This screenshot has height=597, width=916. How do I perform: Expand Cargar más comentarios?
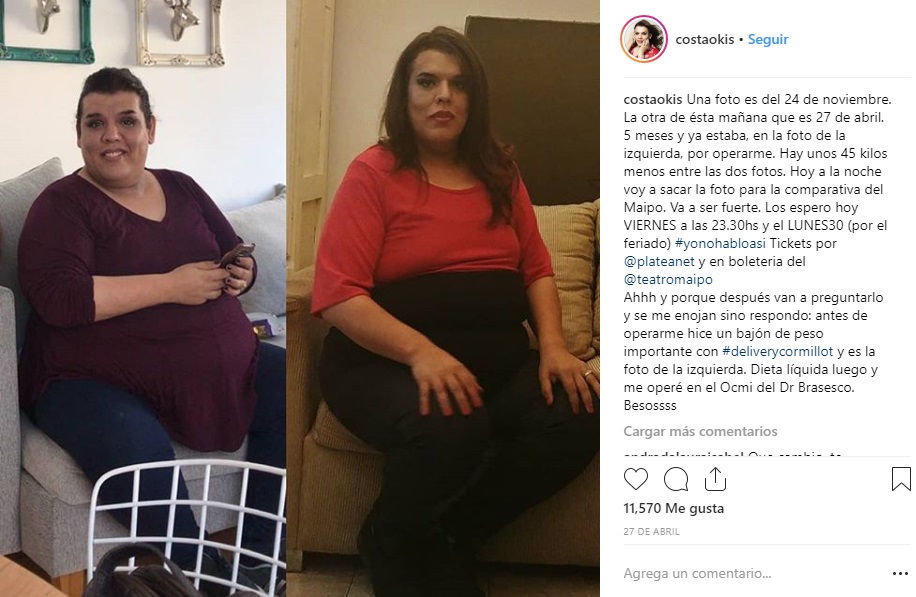[700, 432]
